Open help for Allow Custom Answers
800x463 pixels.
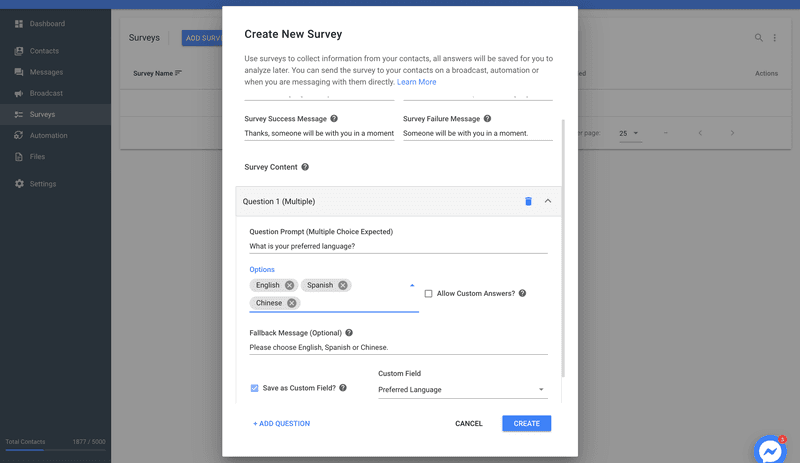[x=522, y=293]
